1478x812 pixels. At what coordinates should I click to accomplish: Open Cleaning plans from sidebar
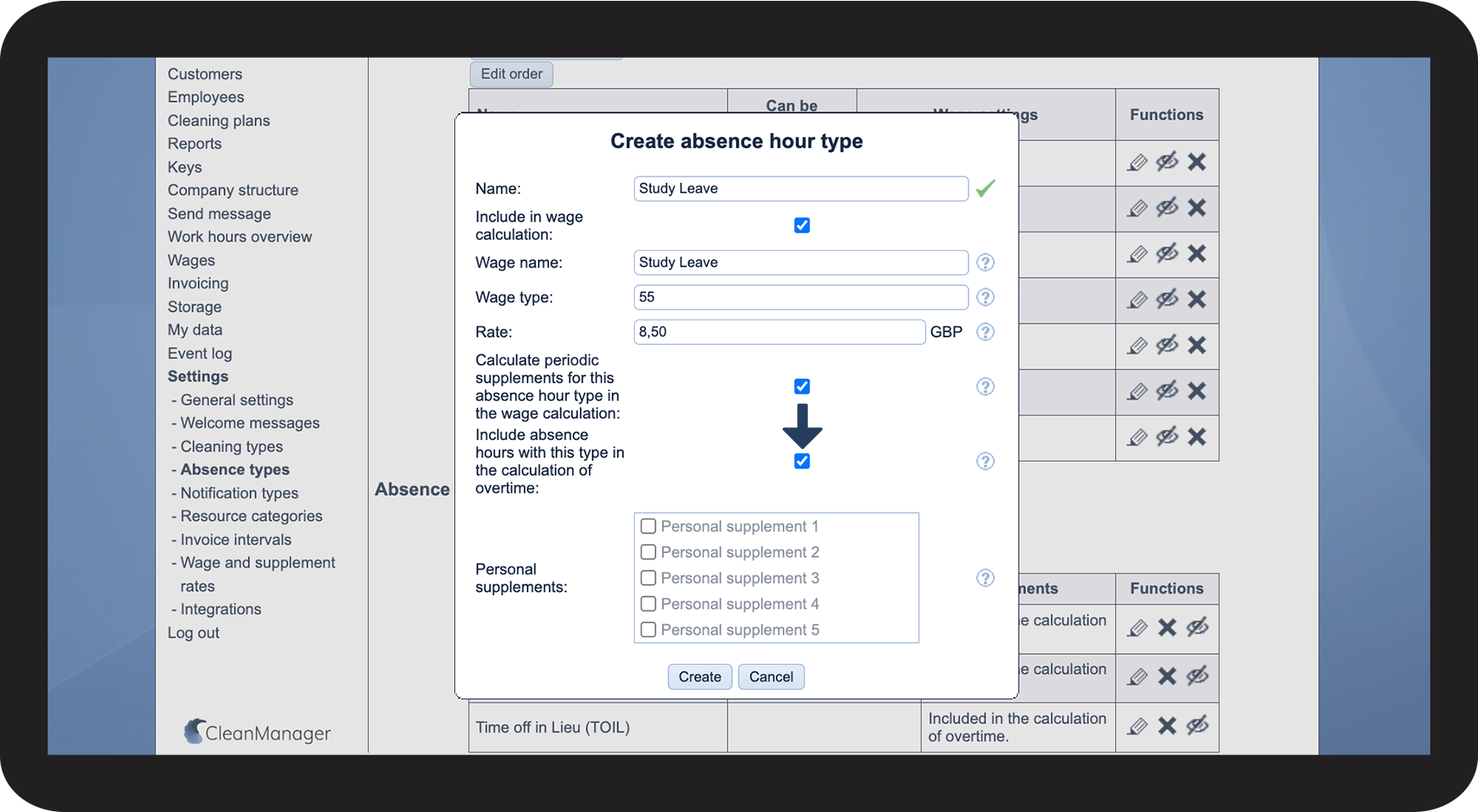click(218, 120)
